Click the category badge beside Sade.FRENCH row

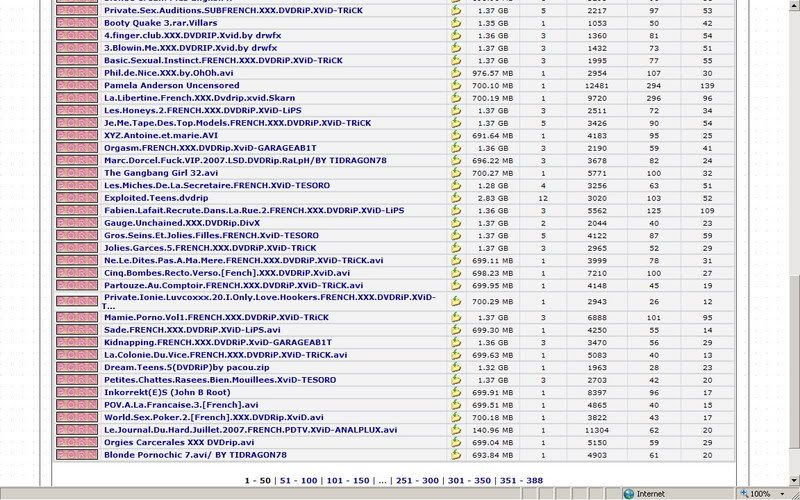point(77,330)
